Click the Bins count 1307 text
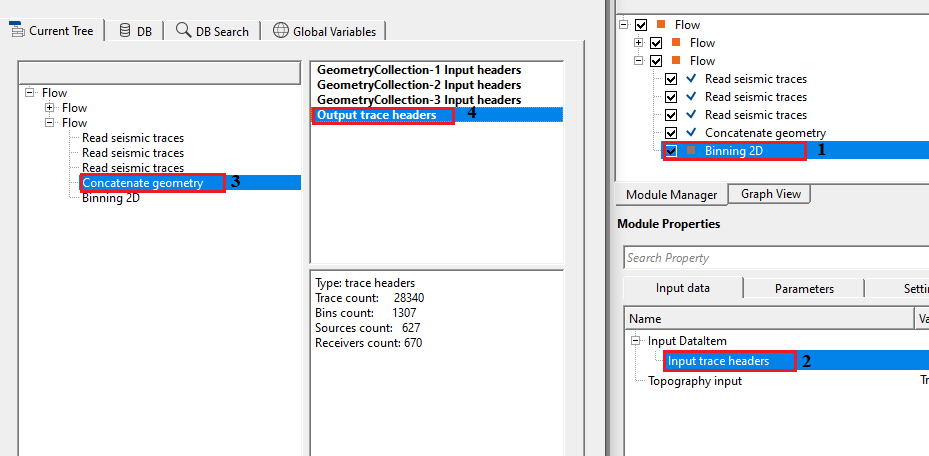This screenshot has height=456, width=929. tap(366, 313)
